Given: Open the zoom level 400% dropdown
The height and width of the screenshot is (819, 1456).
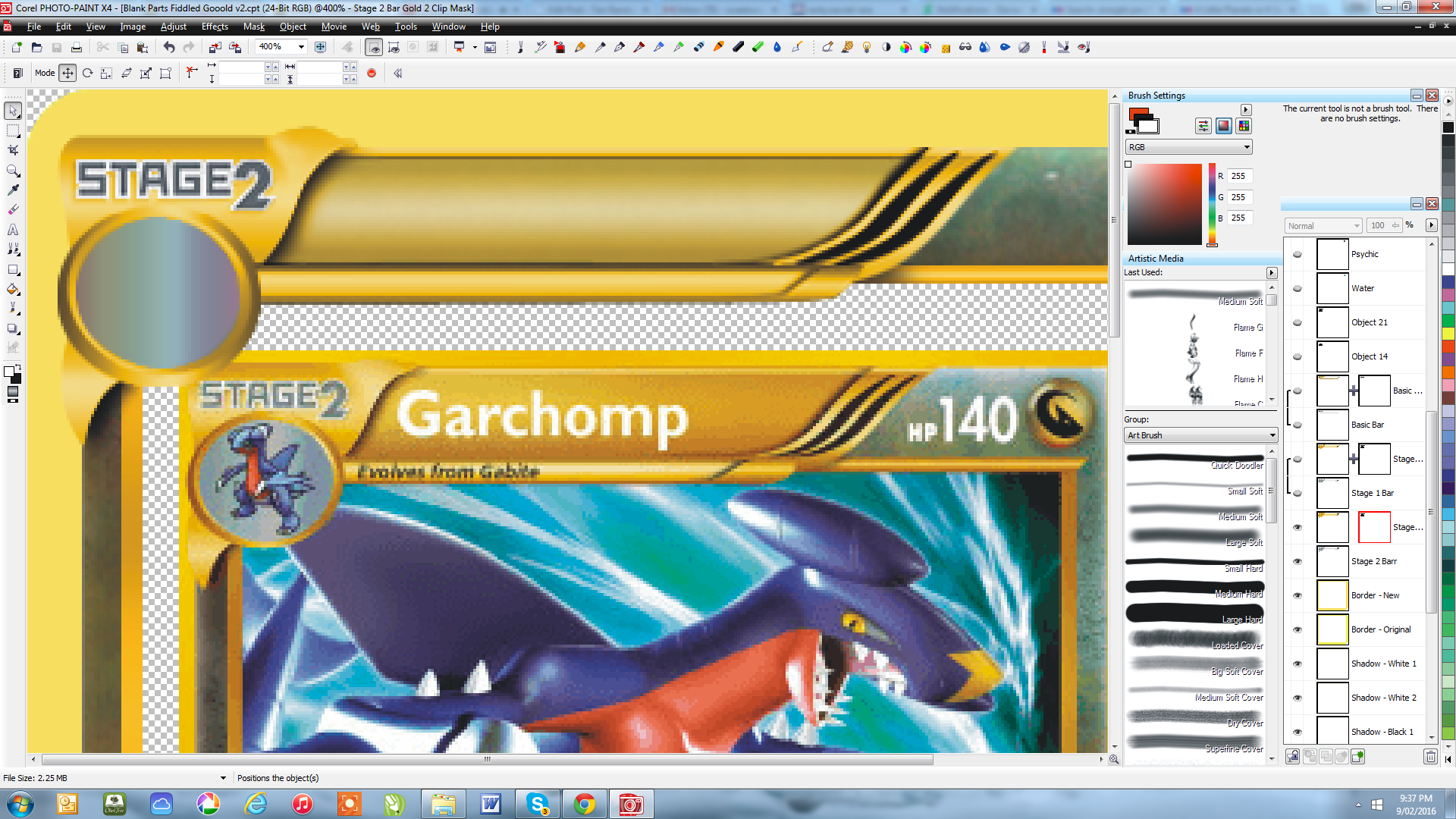Looking at the screenshot, I should [x=301, y=47].
